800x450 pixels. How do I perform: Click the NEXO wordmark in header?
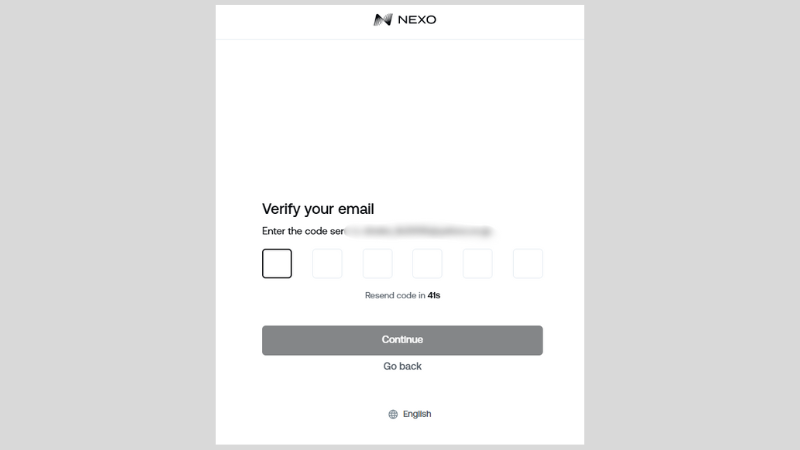tap(417, 19)
